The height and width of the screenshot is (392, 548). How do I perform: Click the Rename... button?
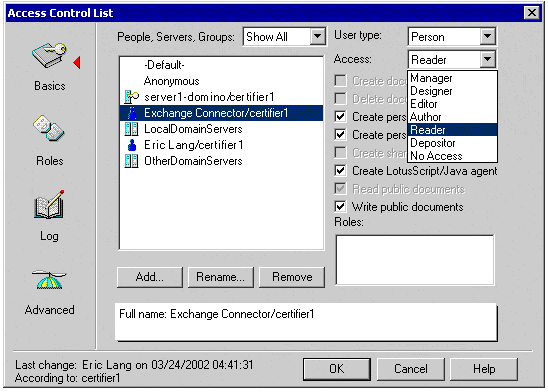click(221, 277)
